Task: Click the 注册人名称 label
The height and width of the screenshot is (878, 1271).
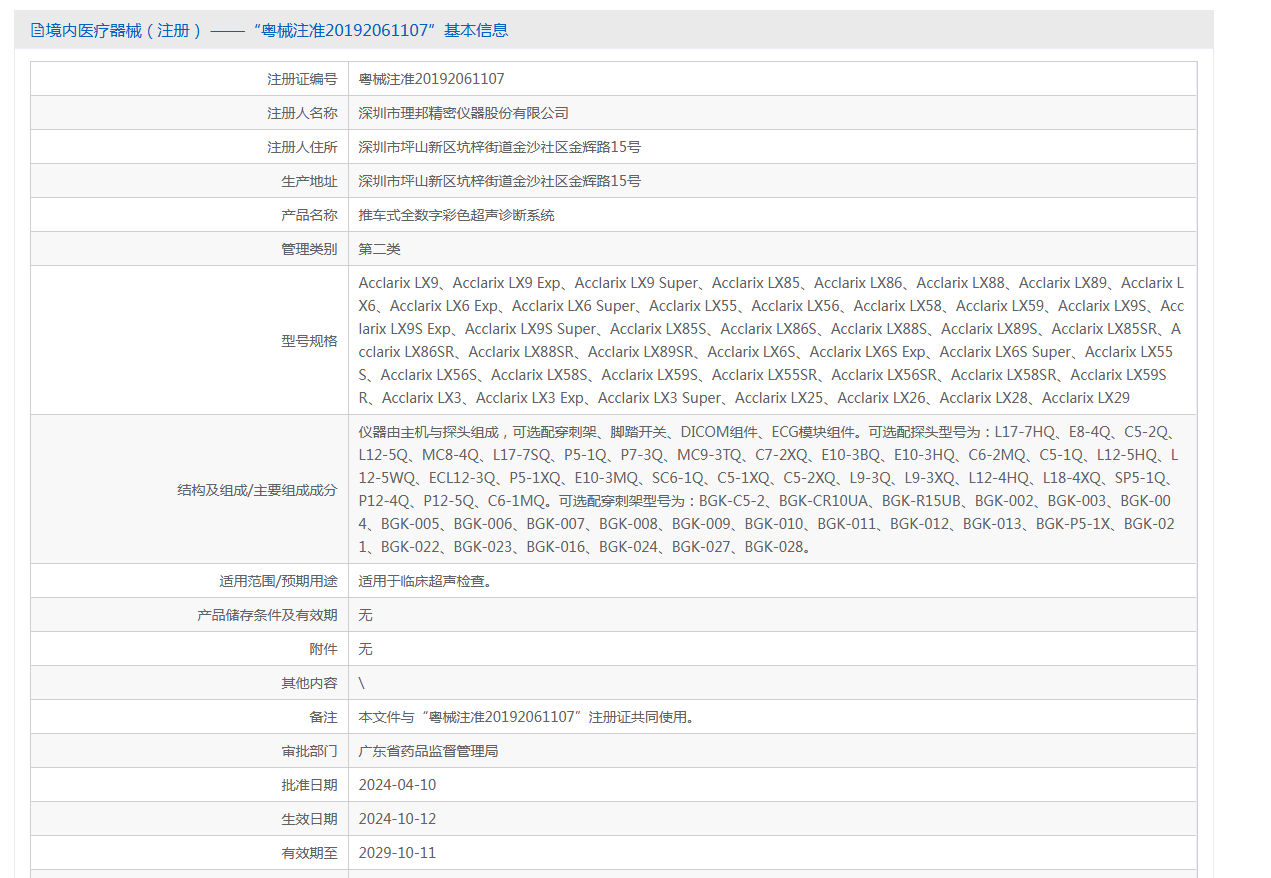Action: [x=302, y=113]
